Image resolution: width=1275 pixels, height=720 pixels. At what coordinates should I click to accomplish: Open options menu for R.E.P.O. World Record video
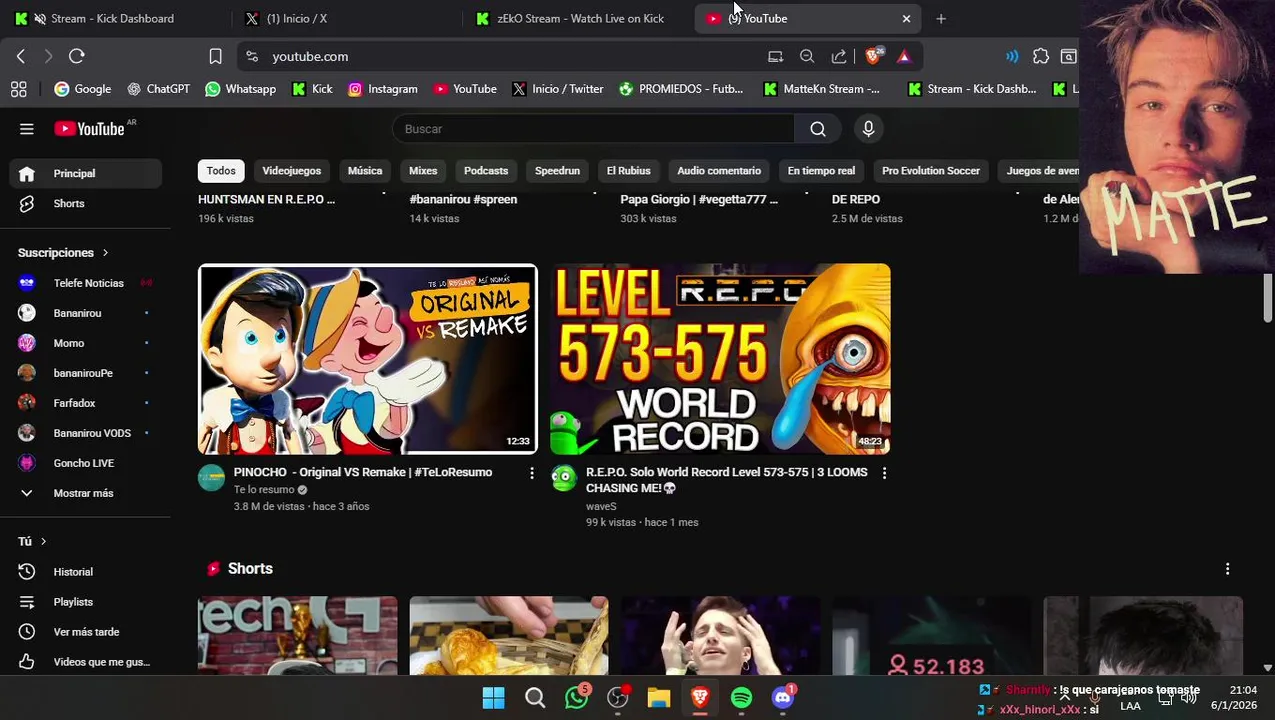tap(884, 473)
